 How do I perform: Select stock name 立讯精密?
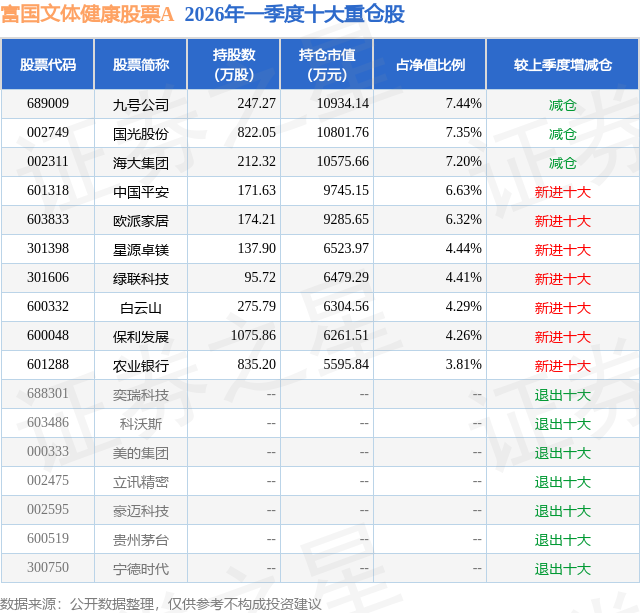(141, 482)
